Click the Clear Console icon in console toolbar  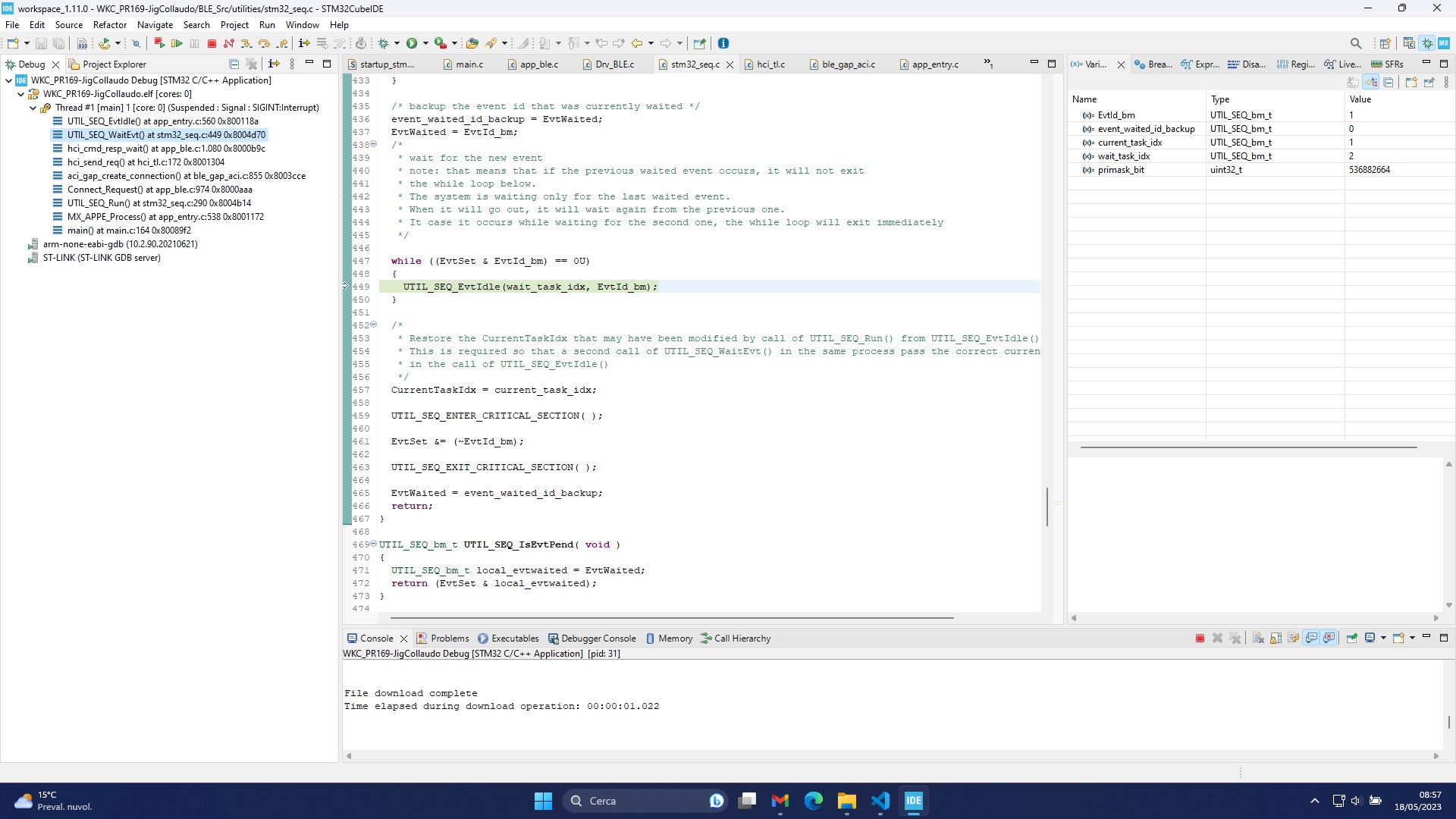(1257, 639)
